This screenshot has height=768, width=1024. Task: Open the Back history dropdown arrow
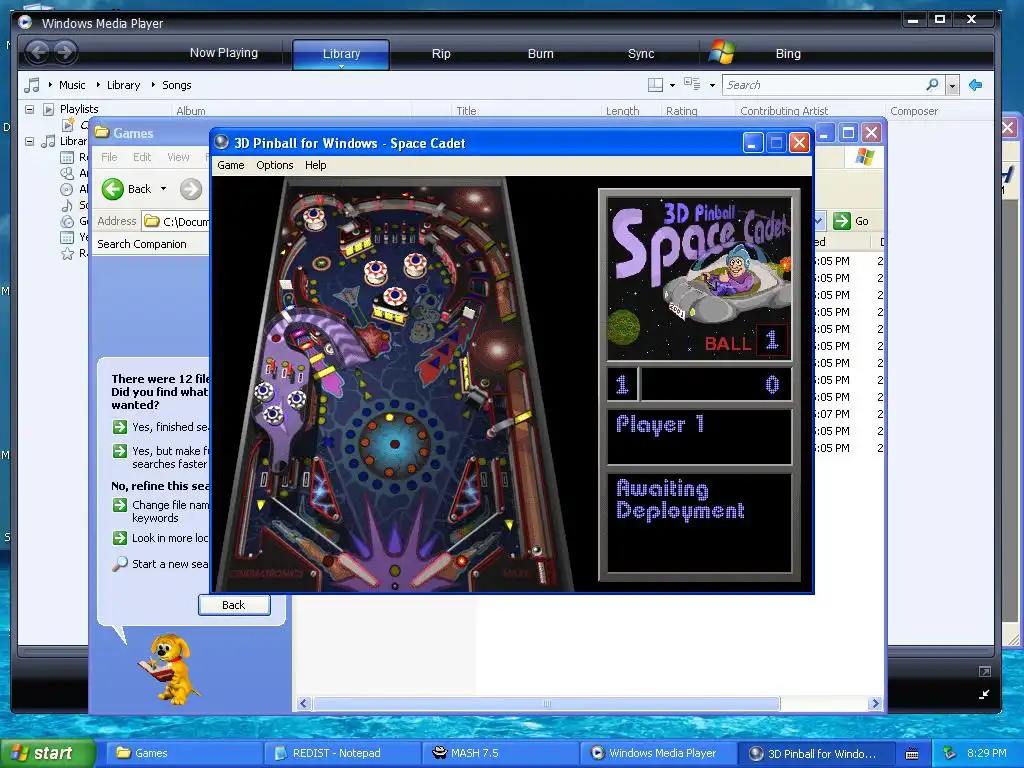[163, 189]
